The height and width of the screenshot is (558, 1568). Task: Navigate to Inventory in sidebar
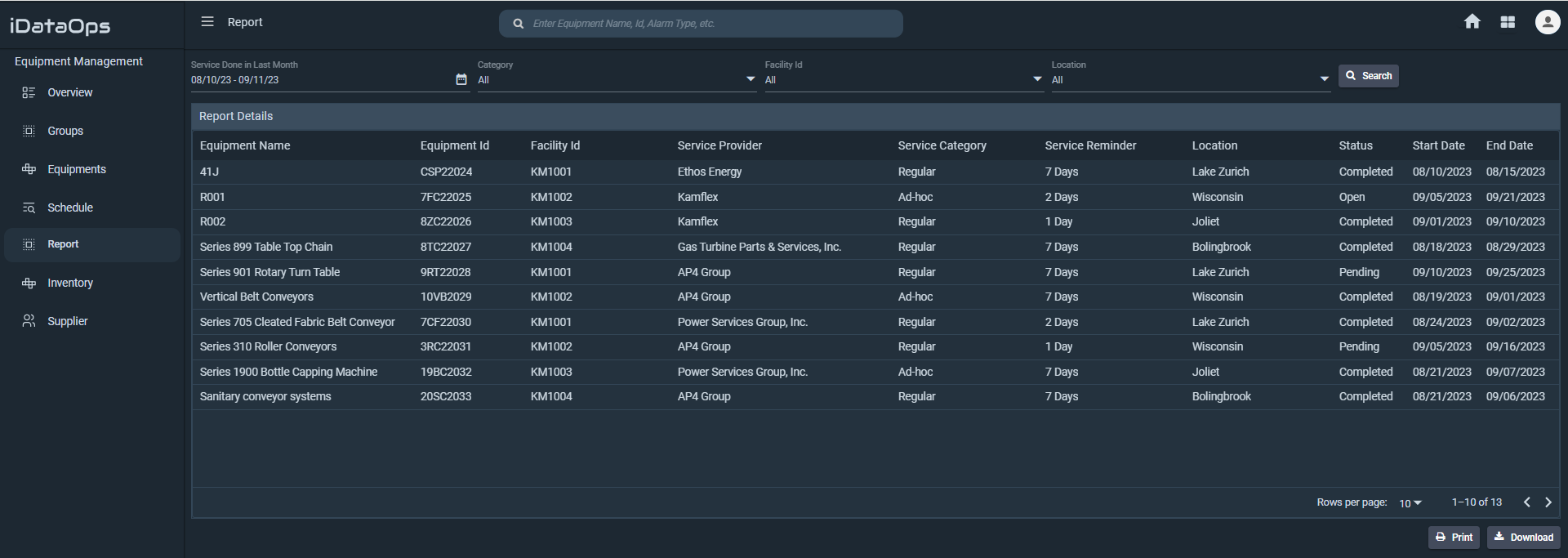70,283
